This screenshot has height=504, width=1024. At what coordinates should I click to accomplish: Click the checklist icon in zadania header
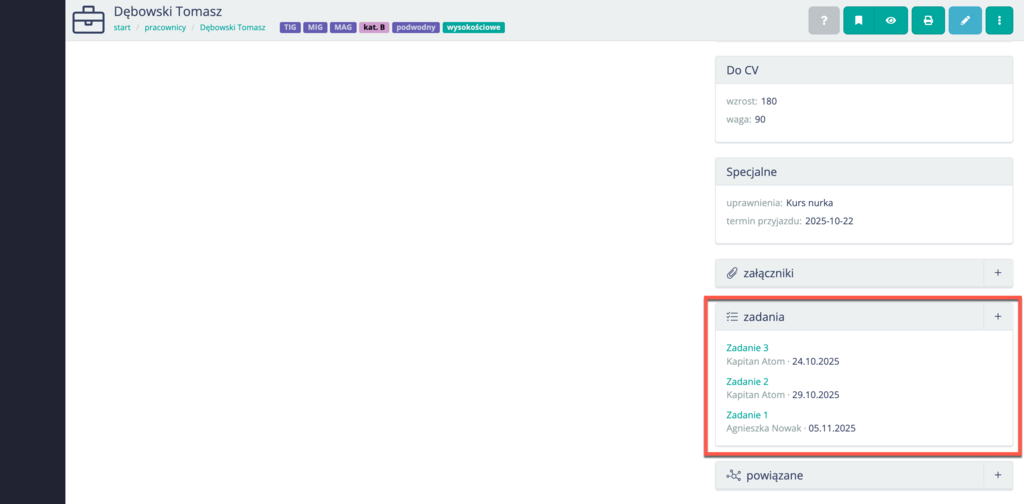click(x=732, y=317)
